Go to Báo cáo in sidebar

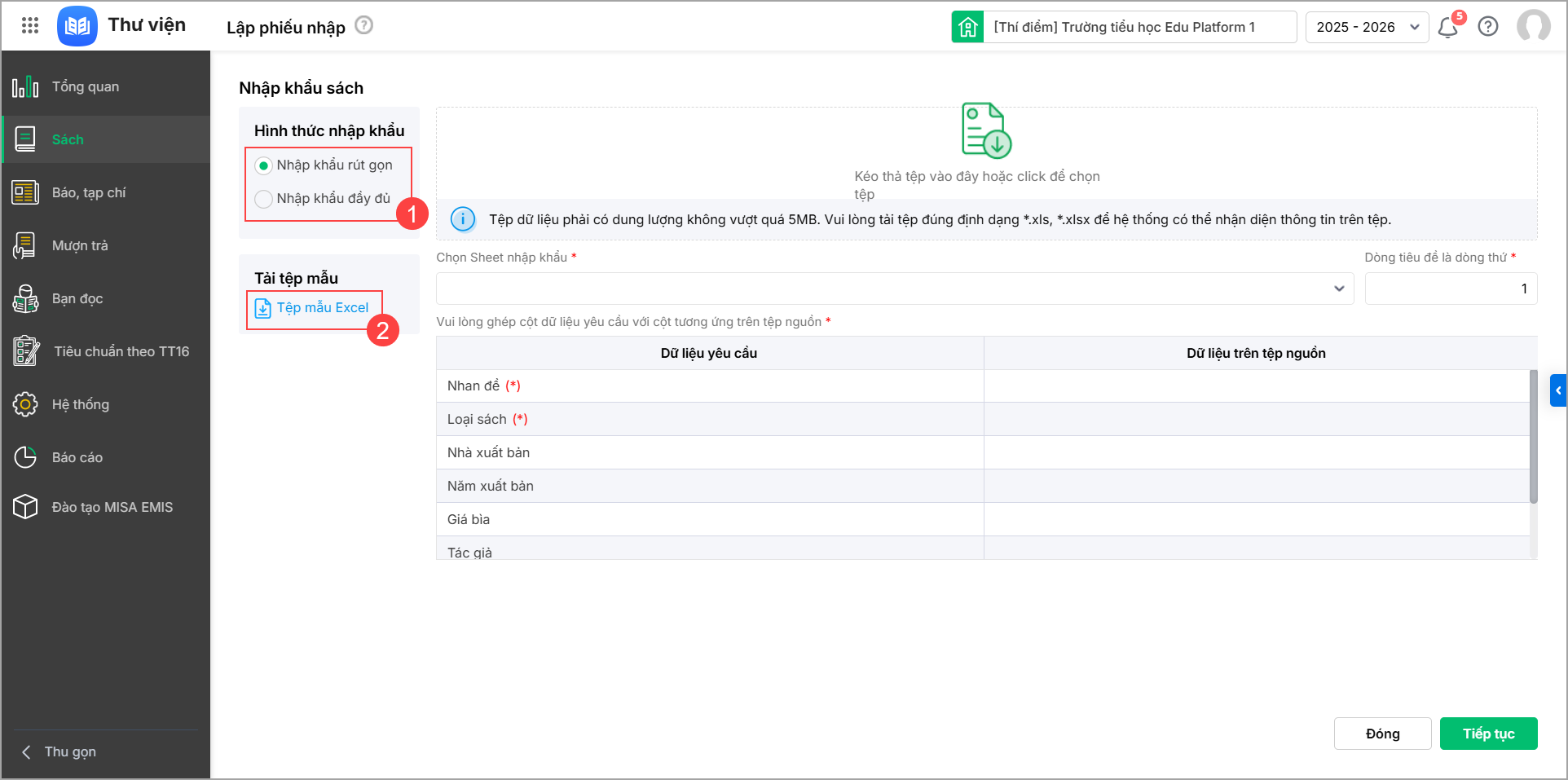tap(77, 457)
